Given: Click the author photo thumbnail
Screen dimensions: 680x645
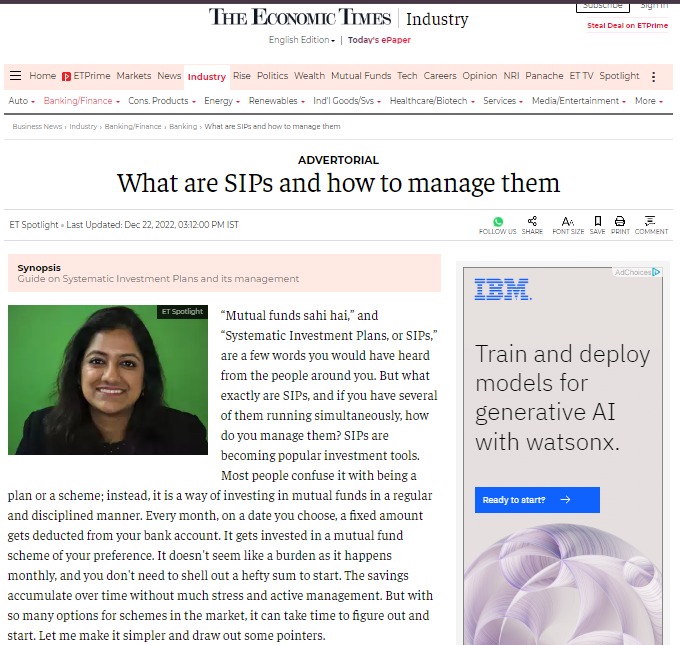Looking at the screenshot, I should [x=109, y=380].
